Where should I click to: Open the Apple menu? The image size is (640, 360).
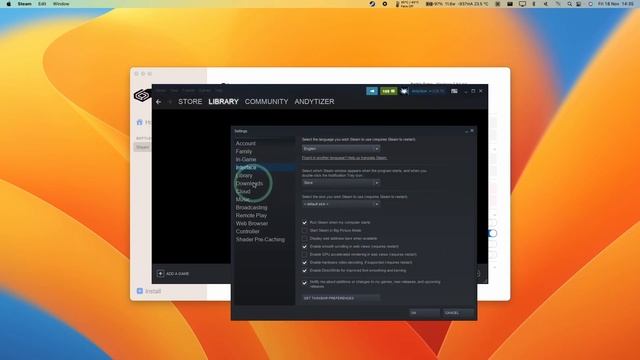pos(9,4)
